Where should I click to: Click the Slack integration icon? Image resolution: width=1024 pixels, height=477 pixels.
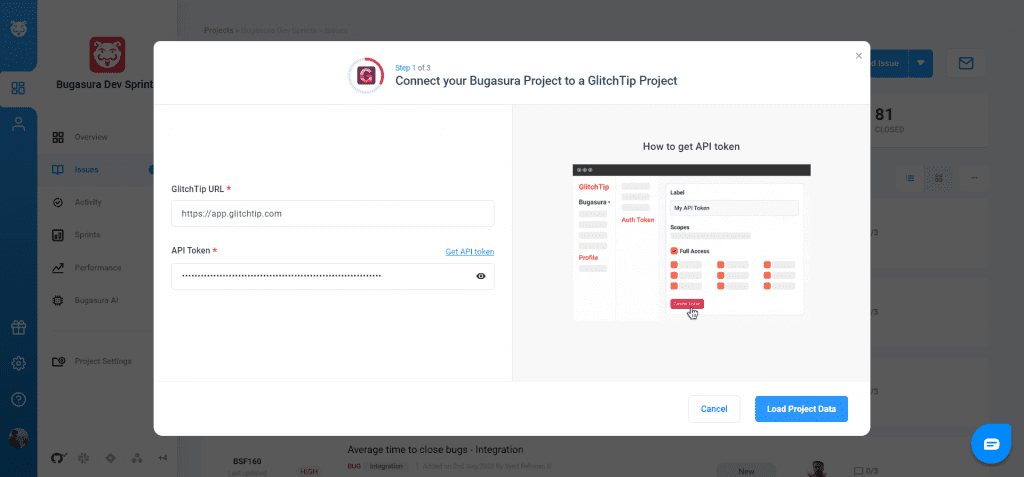point(84,459)
